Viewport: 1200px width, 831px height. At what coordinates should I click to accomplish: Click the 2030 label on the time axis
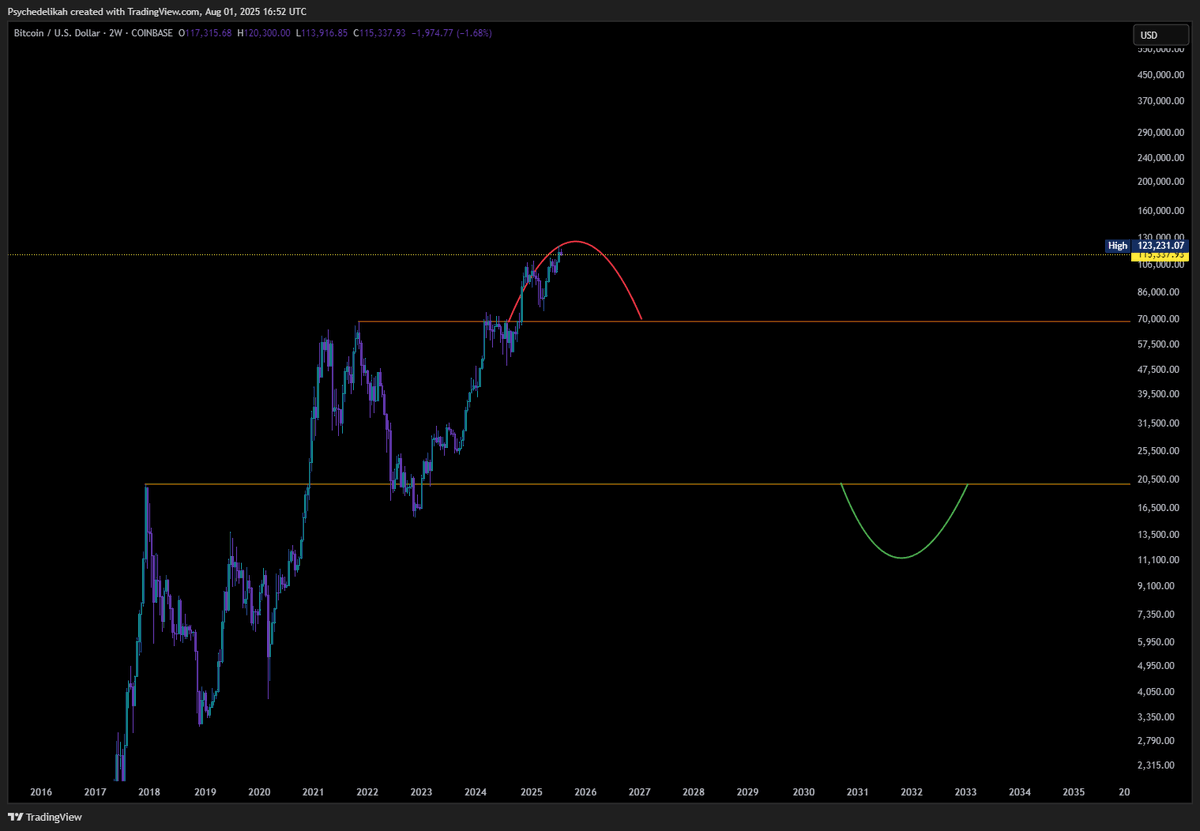[x=802, y=792]
